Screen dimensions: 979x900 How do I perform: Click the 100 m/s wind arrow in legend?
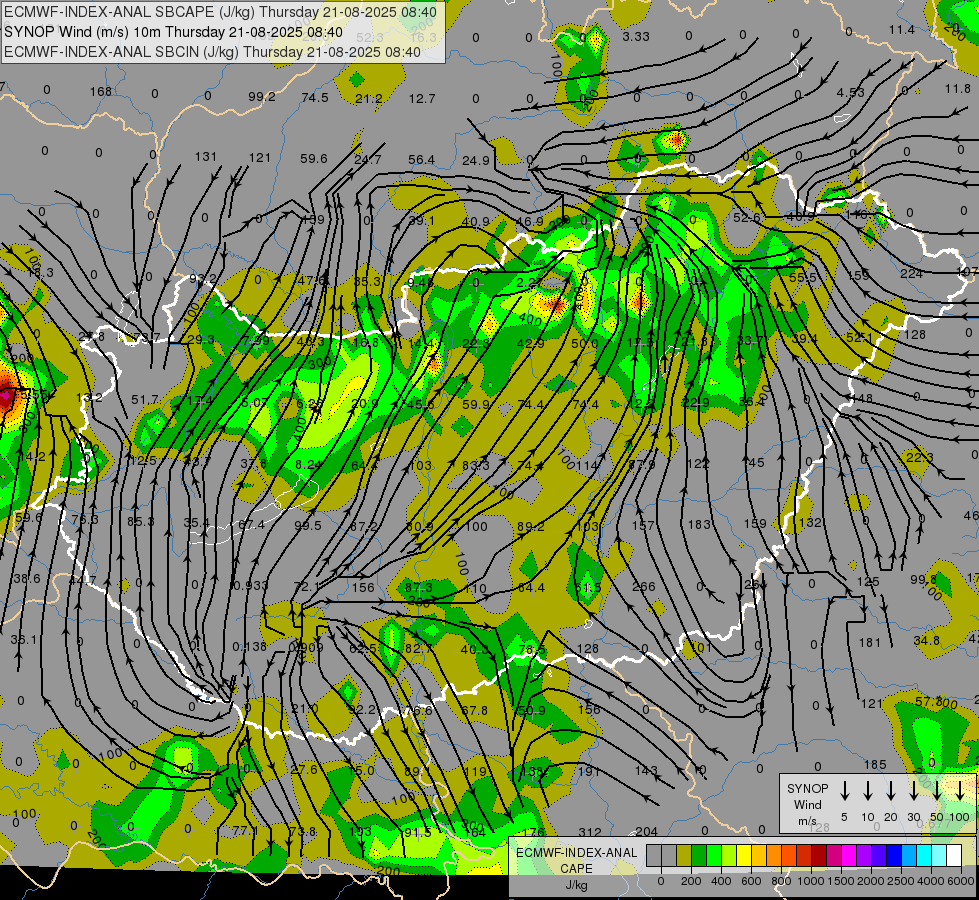960,791
